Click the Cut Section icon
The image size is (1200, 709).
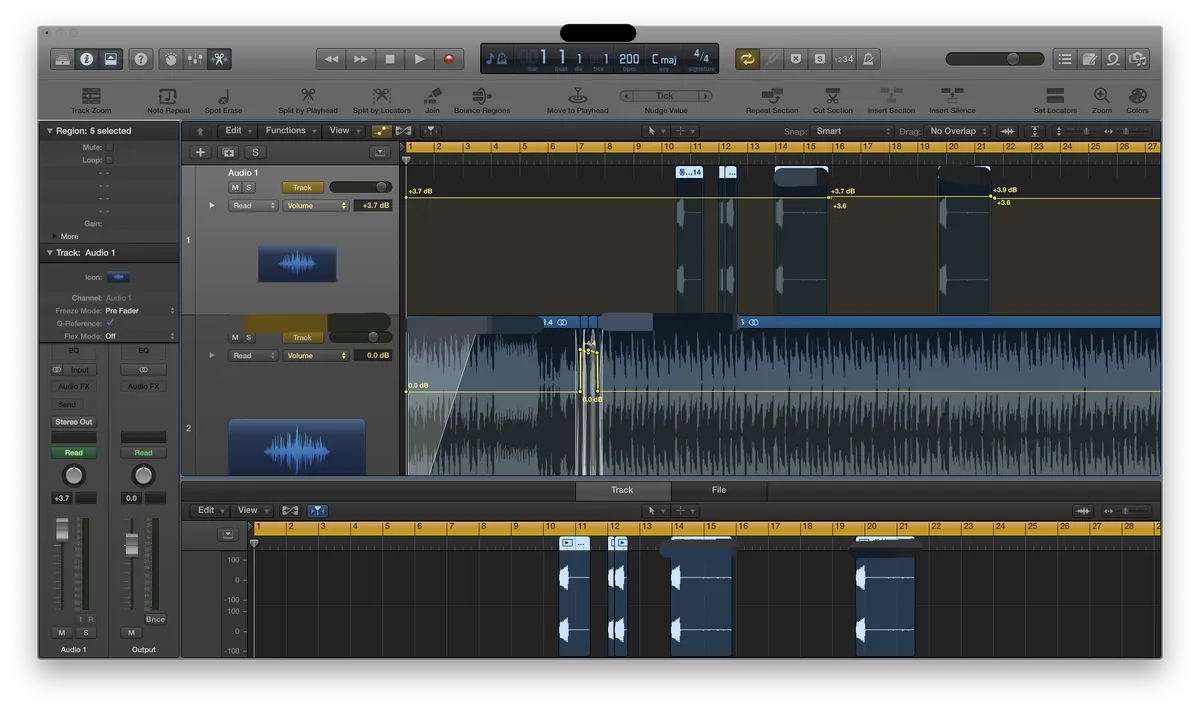pos(832,95)
